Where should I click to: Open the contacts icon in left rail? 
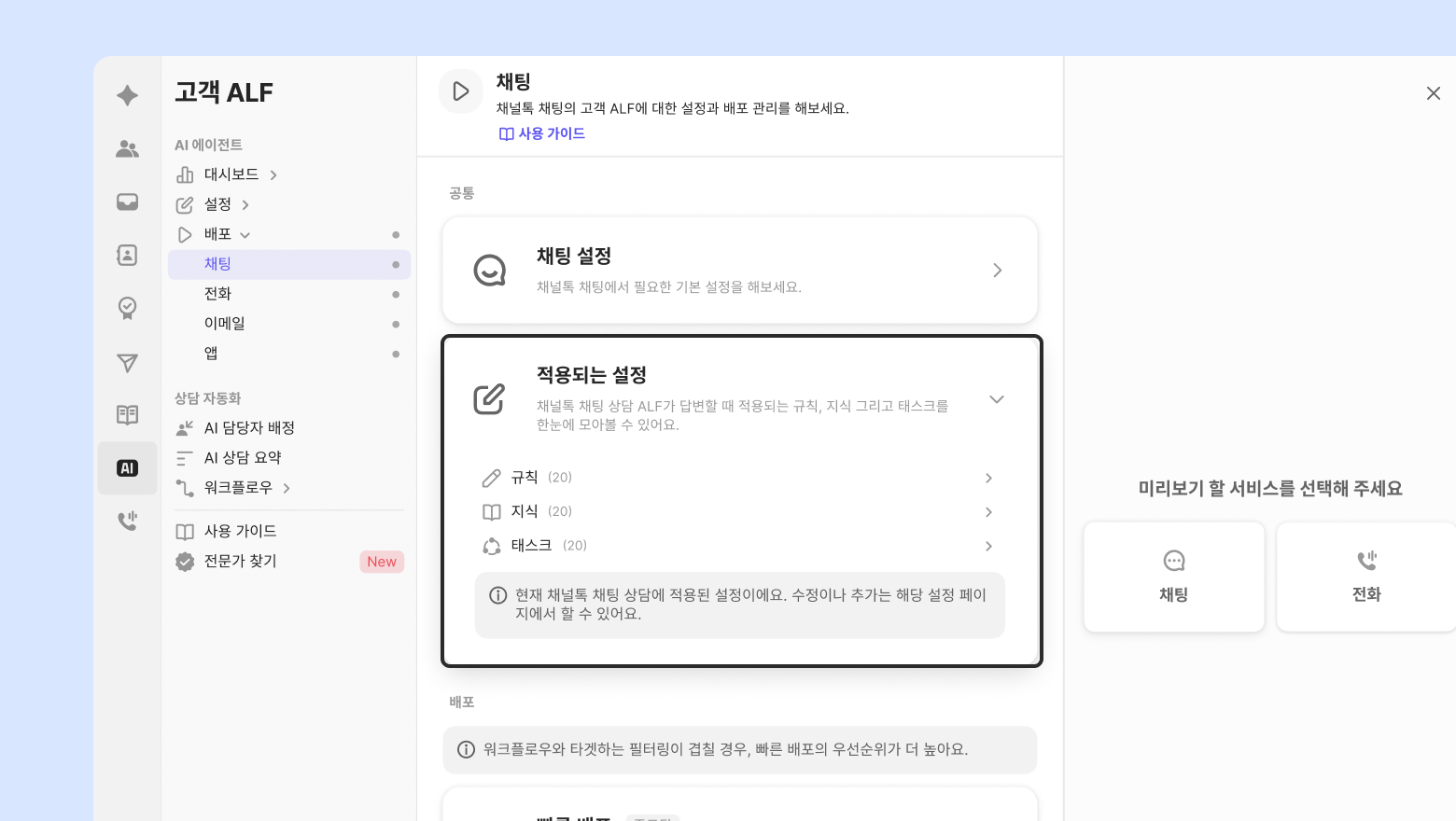click(128, 256)
